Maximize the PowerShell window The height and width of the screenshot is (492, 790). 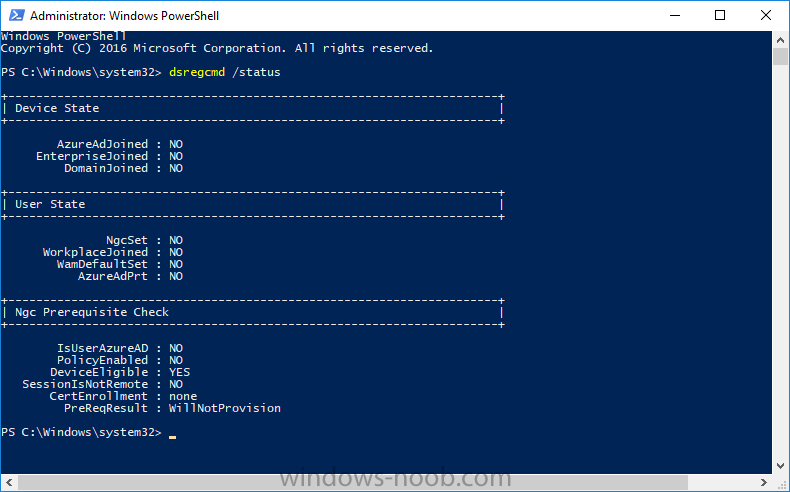[720, 16]
